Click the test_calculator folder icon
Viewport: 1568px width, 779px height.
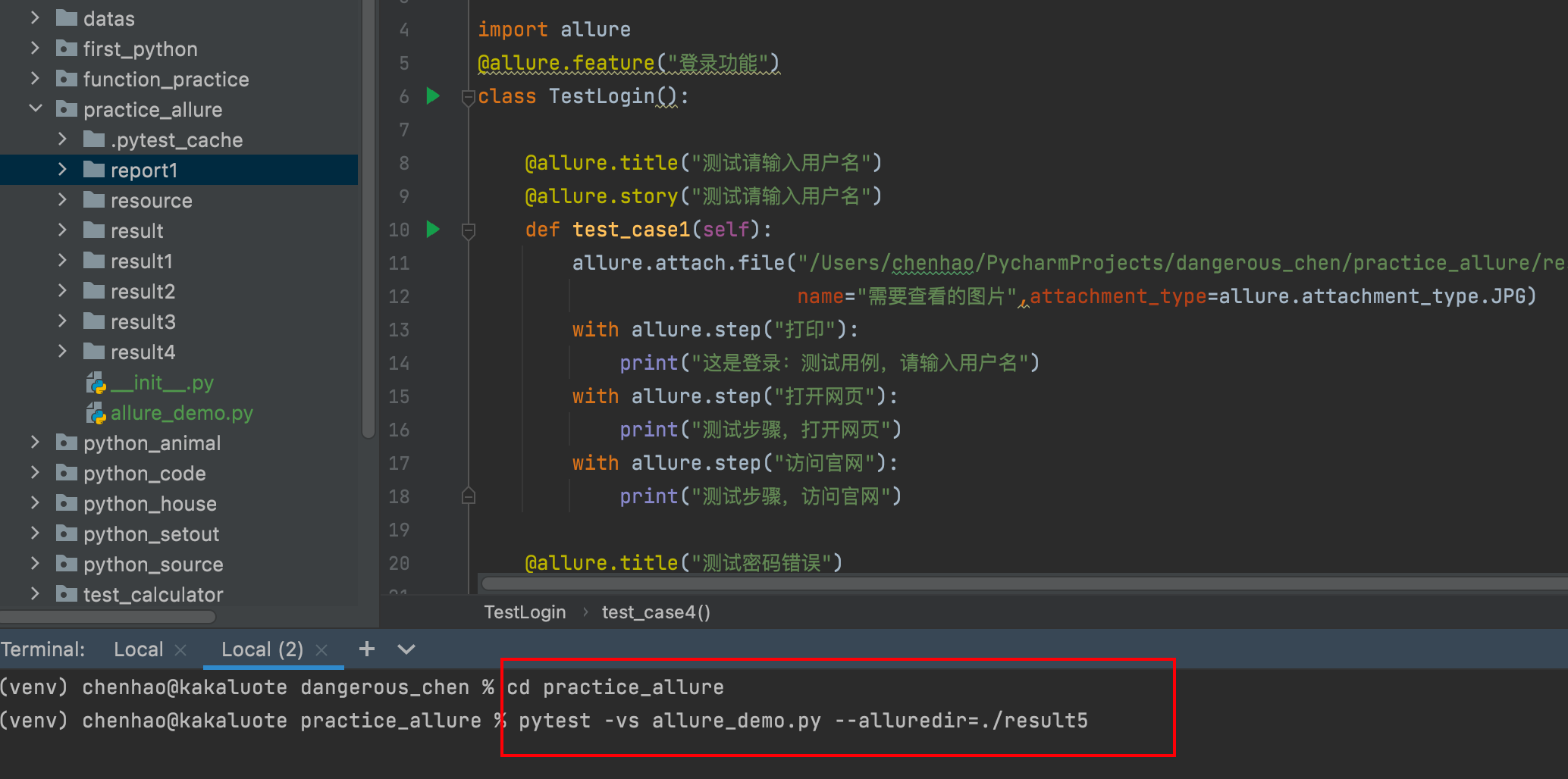coord(67,594)
